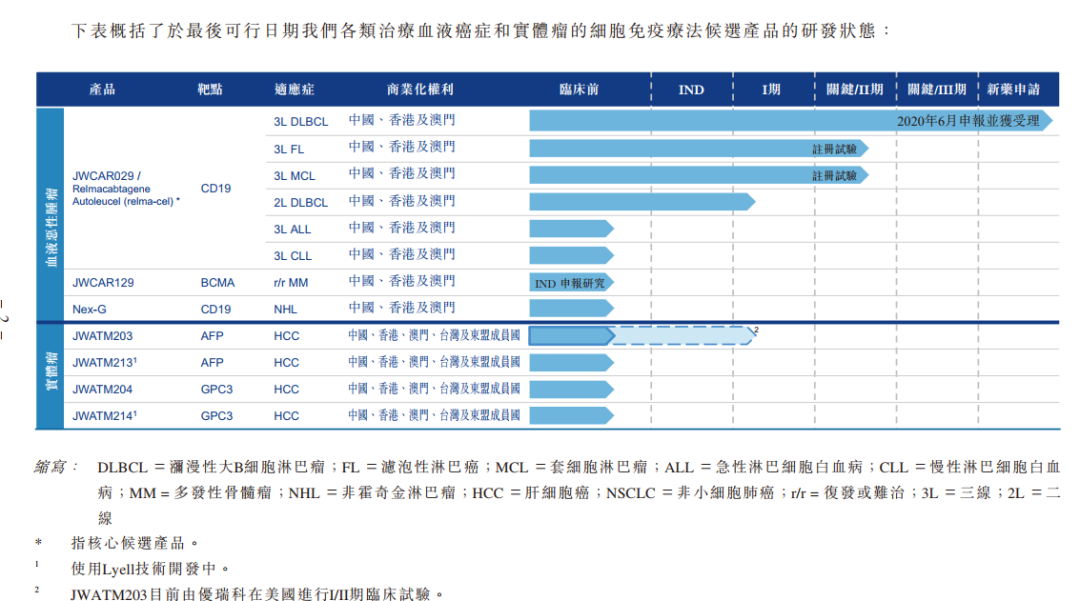The height and width of the screenshot is (601, 1080).
Task: Select the relma-cel product name text
Action: click(x=126, y=189)
